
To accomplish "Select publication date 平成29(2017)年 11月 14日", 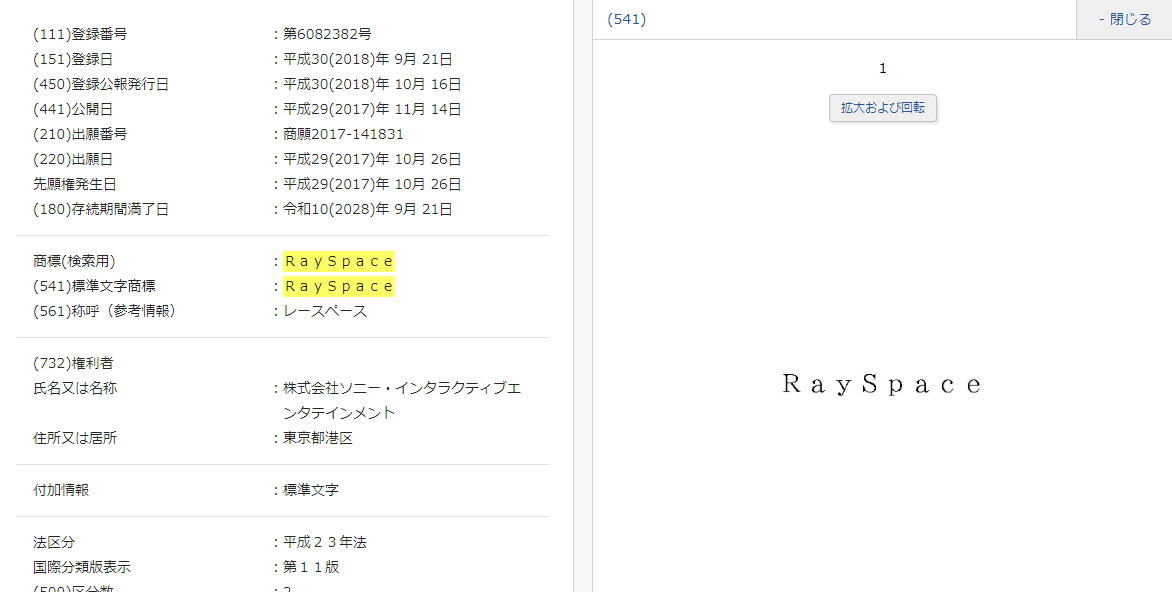I will [x=372, y=109].
